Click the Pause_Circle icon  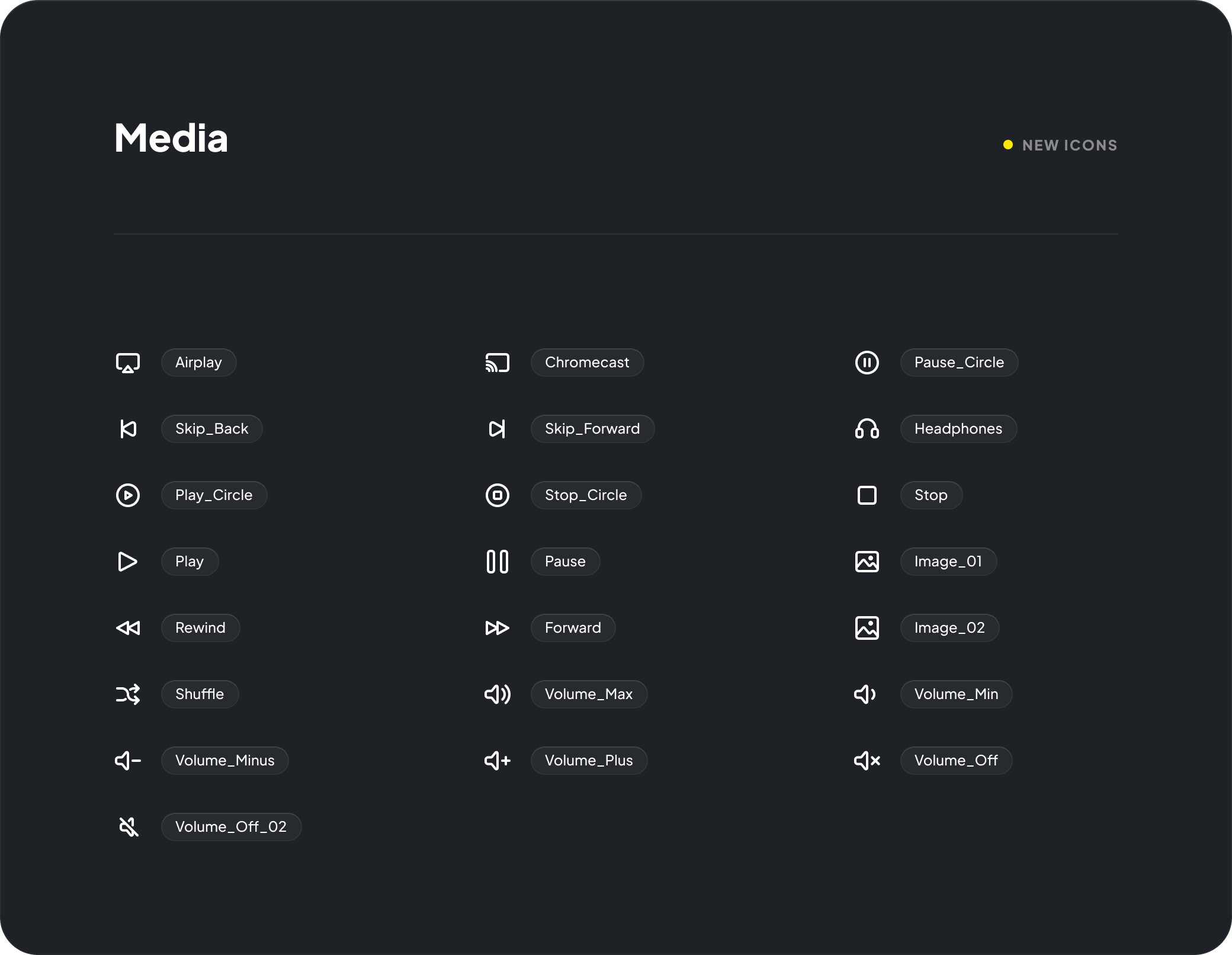click(867, 363)
